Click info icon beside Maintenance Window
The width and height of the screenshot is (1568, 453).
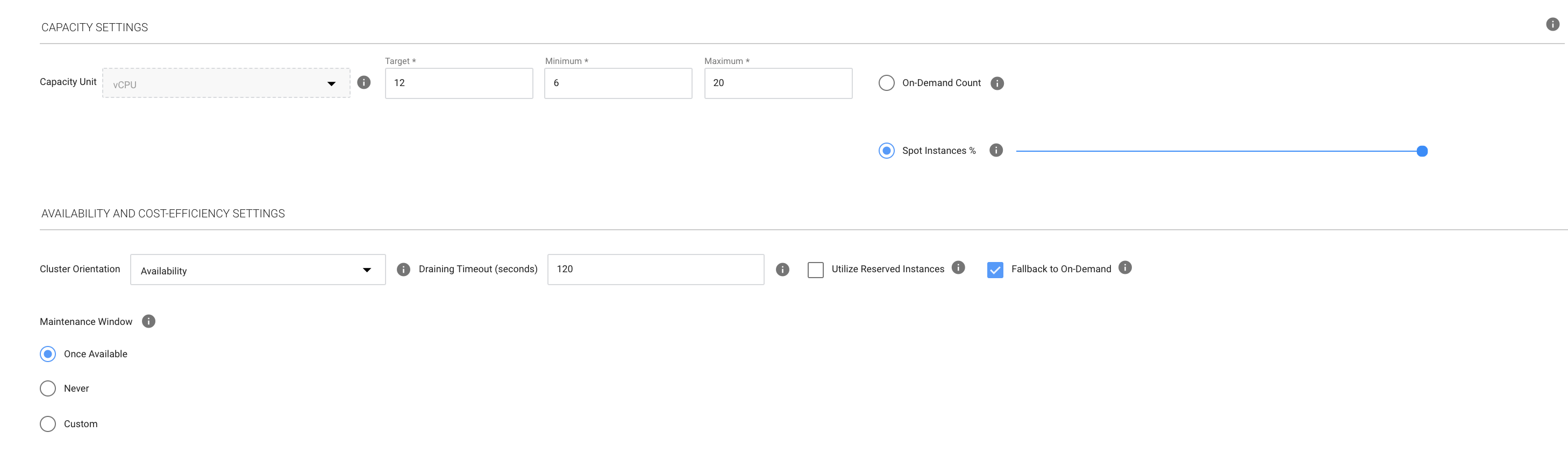click(x=148, y=322)
